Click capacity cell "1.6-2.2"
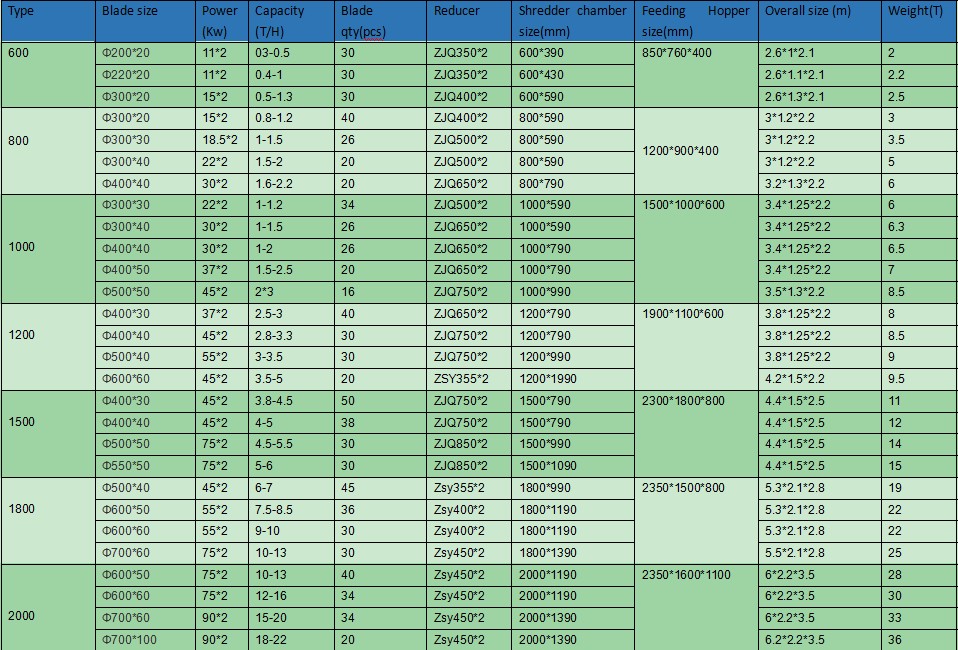The image size is (958, 650). pyautogui.click(x=291, y=184)
